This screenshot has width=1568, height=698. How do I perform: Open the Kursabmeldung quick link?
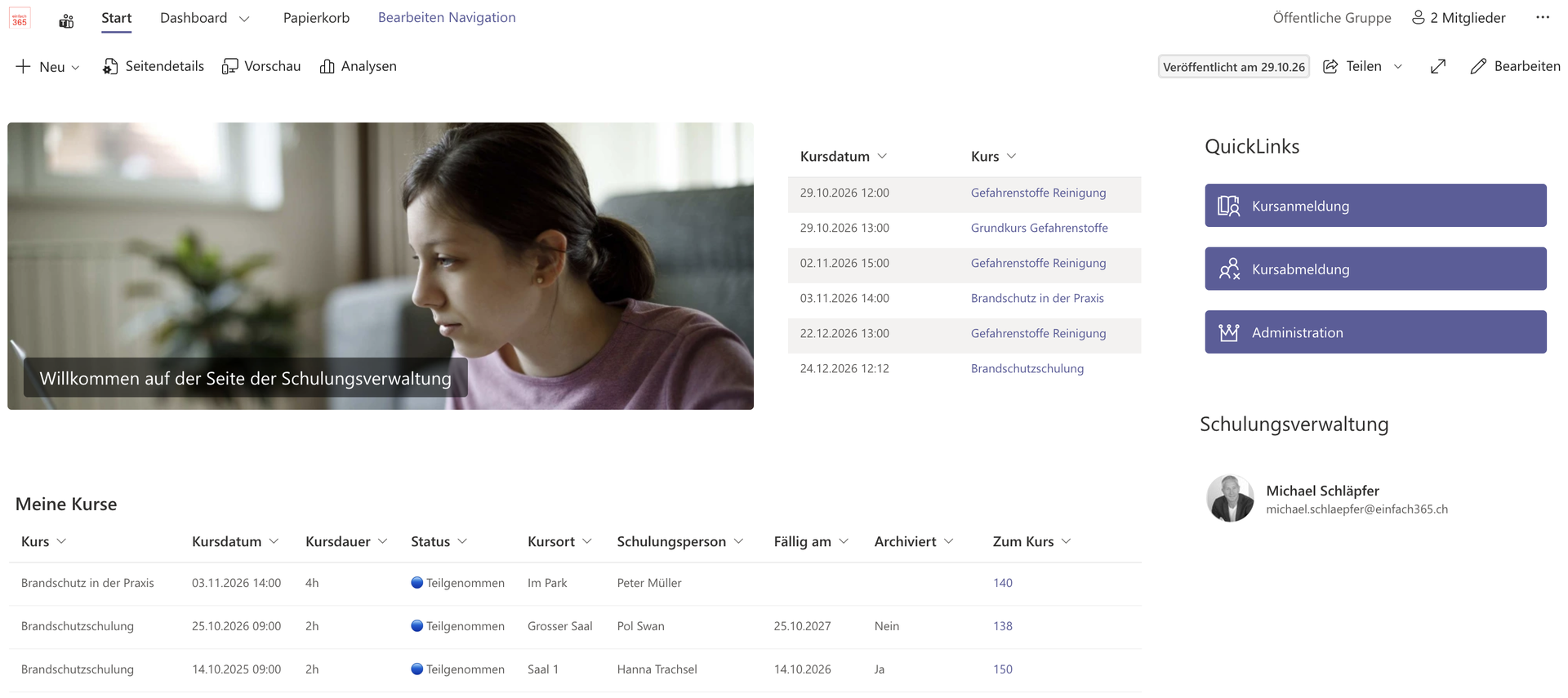tap(1375, 269)
